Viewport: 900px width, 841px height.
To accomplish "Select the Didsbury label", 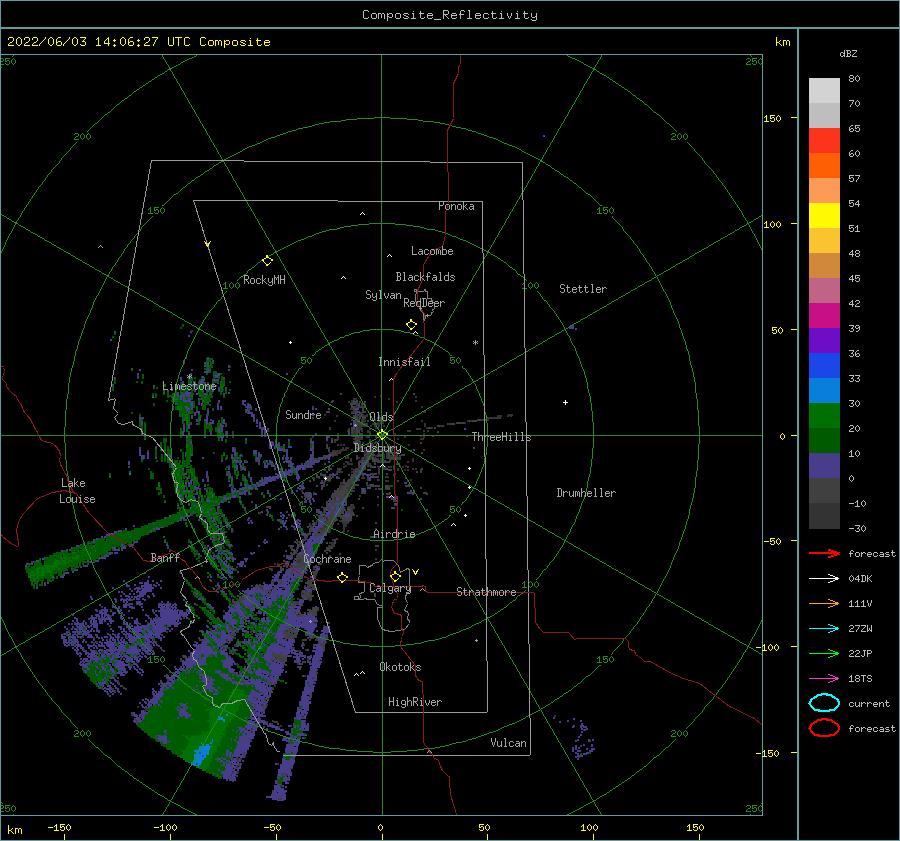I will (377, 448).
